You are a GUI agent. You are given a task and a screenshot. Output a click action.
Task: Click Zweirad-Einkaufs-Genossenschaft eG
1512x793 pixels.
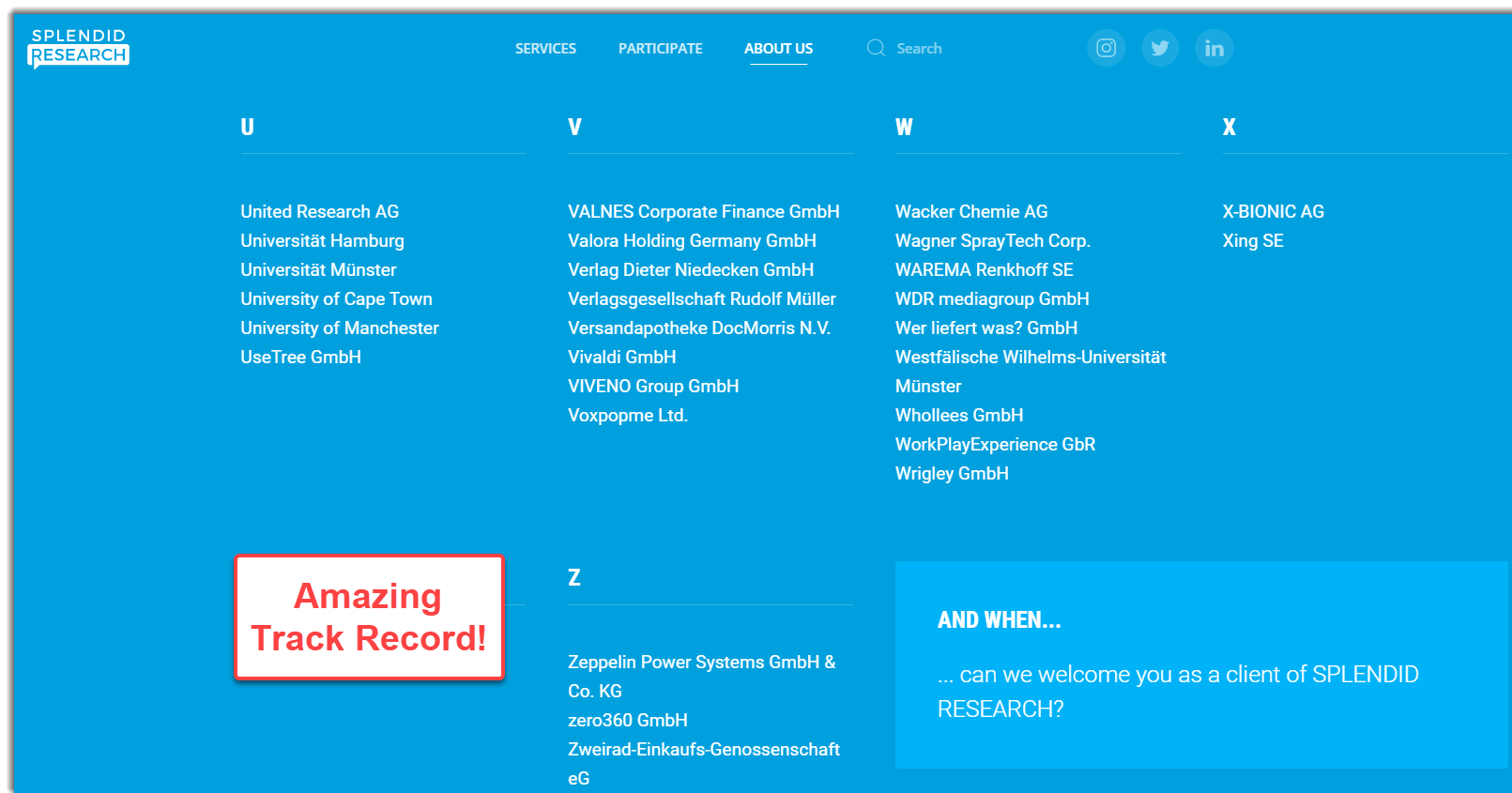coord(703,764)
